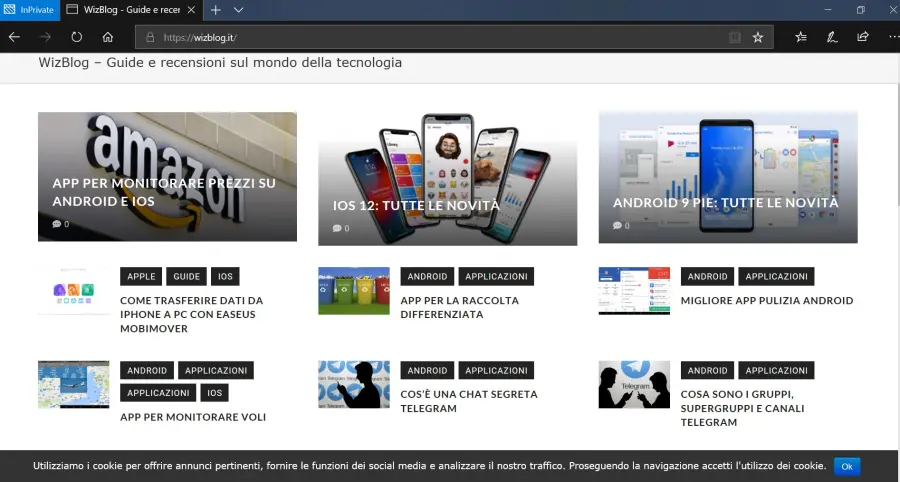Click the IOS tag above App per monitorare voli
Screen dimensions: 900x482
click(x=214, y=392)
